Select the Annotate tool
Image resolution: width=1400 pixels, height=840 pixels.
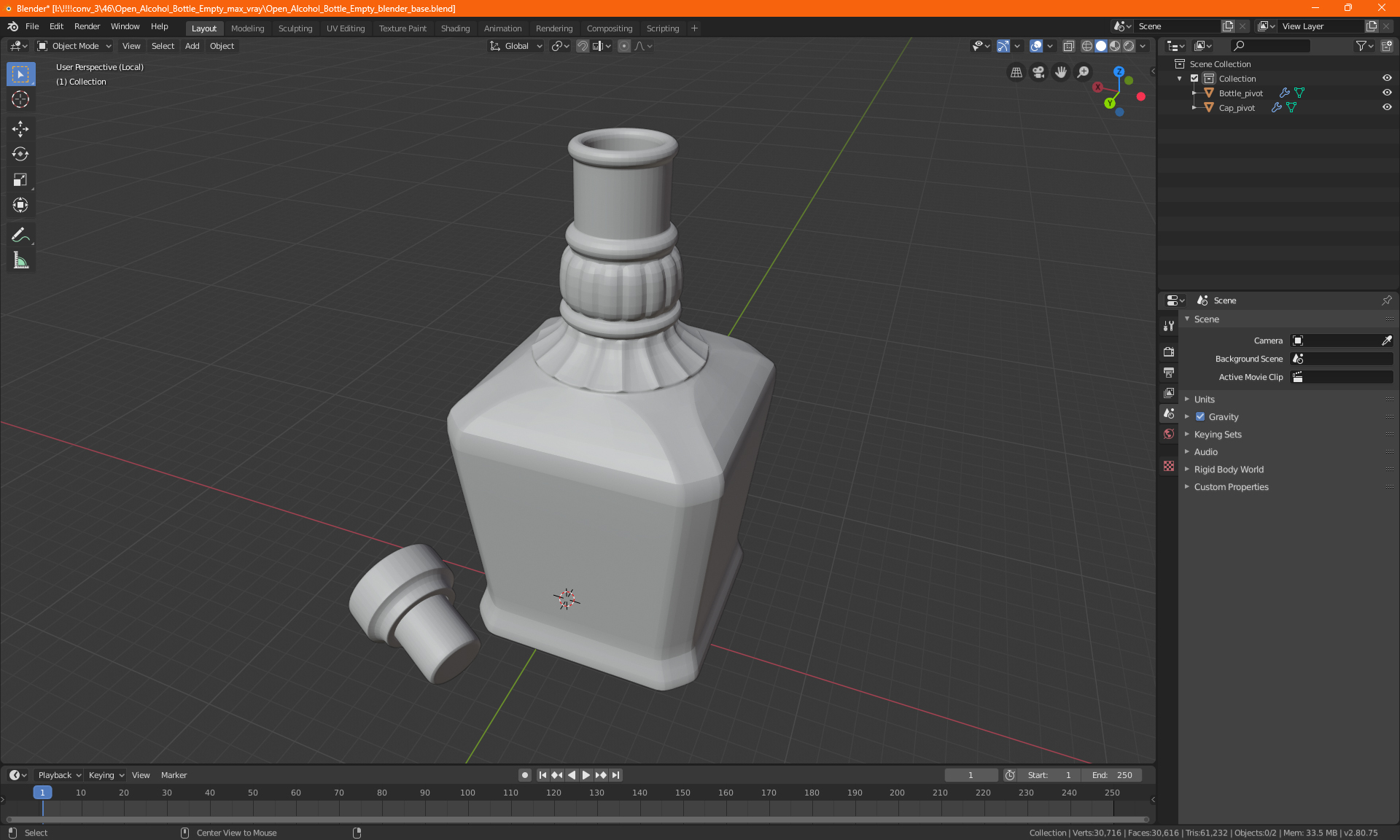pos(20,235)
